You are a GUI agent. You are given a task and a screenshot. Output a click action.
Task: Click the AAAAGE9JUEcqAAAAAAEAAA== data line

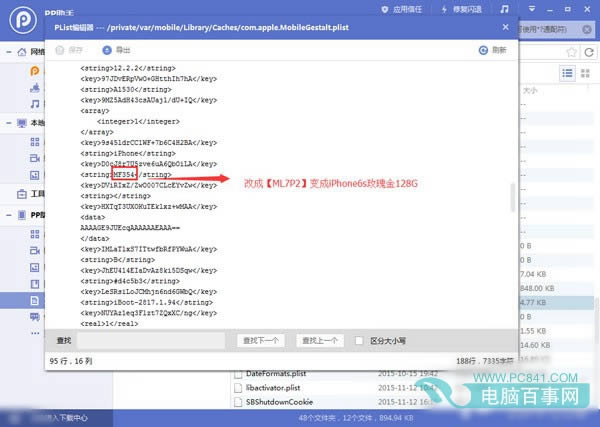130,228
